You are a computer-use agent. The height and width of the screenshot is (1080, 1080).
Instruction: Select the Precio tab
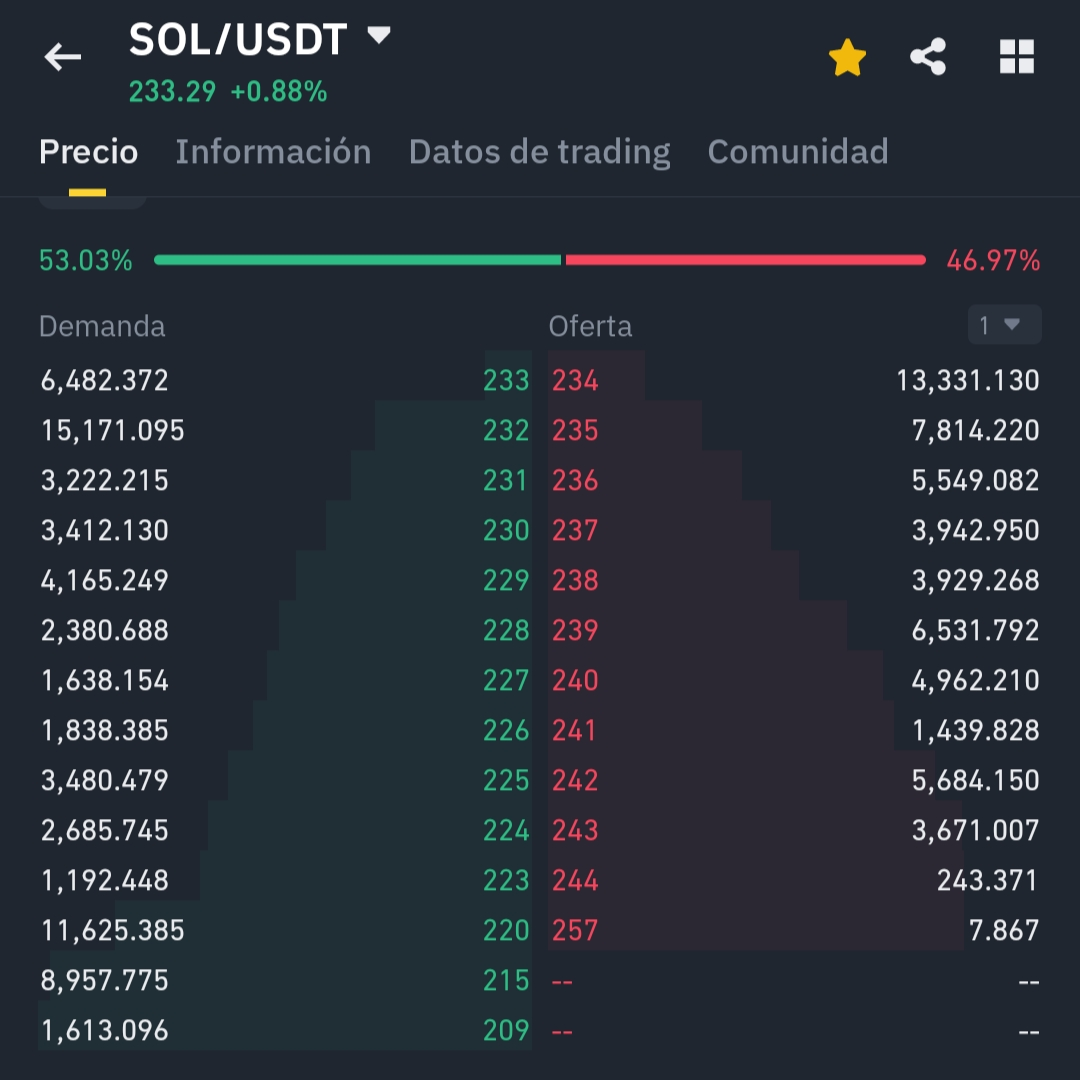pos(88,152)
